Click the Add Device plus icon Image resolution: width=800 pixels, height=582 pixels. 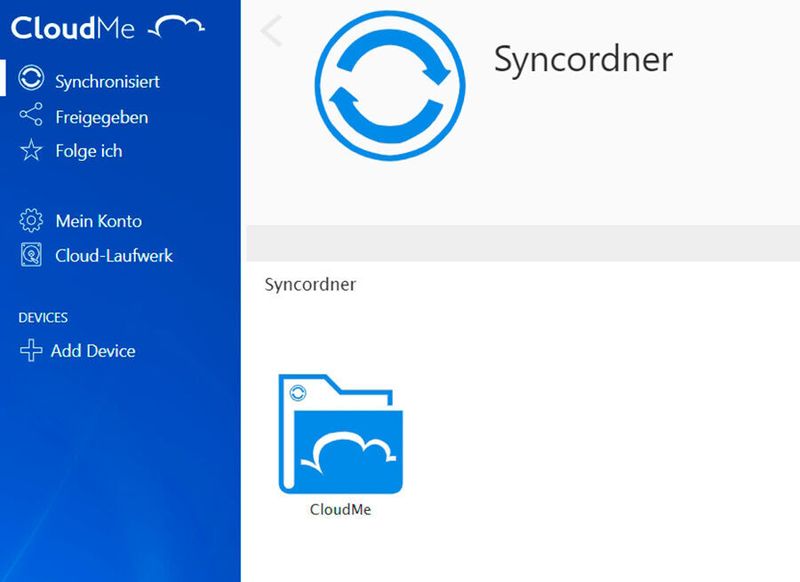(x=31, y=350)
